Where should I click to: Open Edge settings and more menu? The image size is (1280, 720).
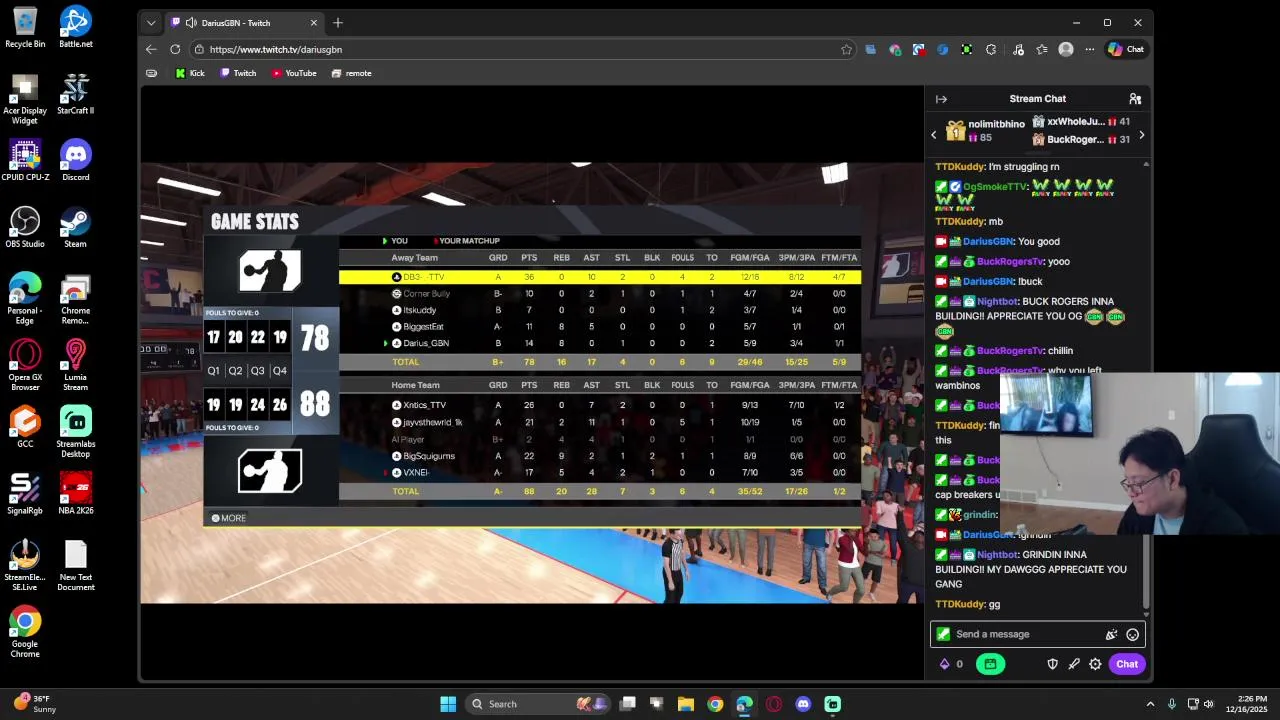[1090, 49]
